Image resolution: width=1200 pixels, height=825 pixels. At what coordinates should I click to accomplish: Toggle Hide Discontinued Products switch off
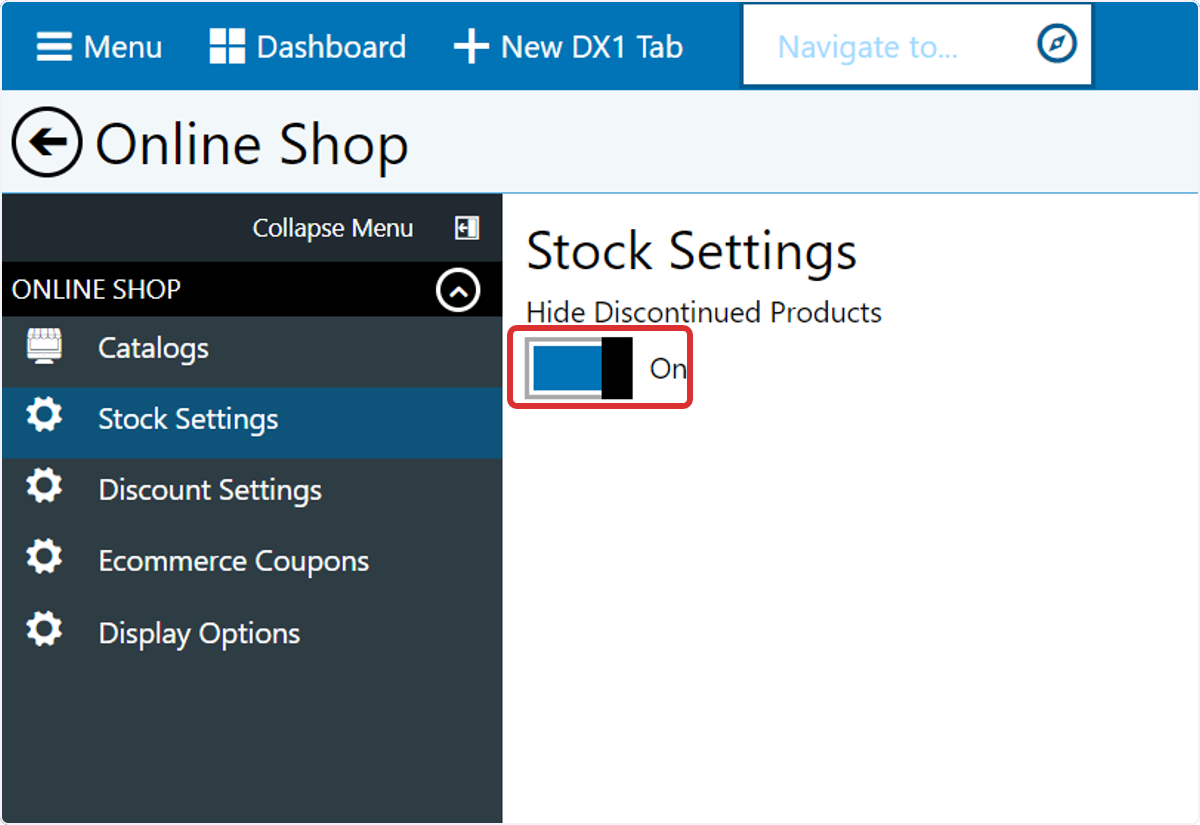pos(579,368)
